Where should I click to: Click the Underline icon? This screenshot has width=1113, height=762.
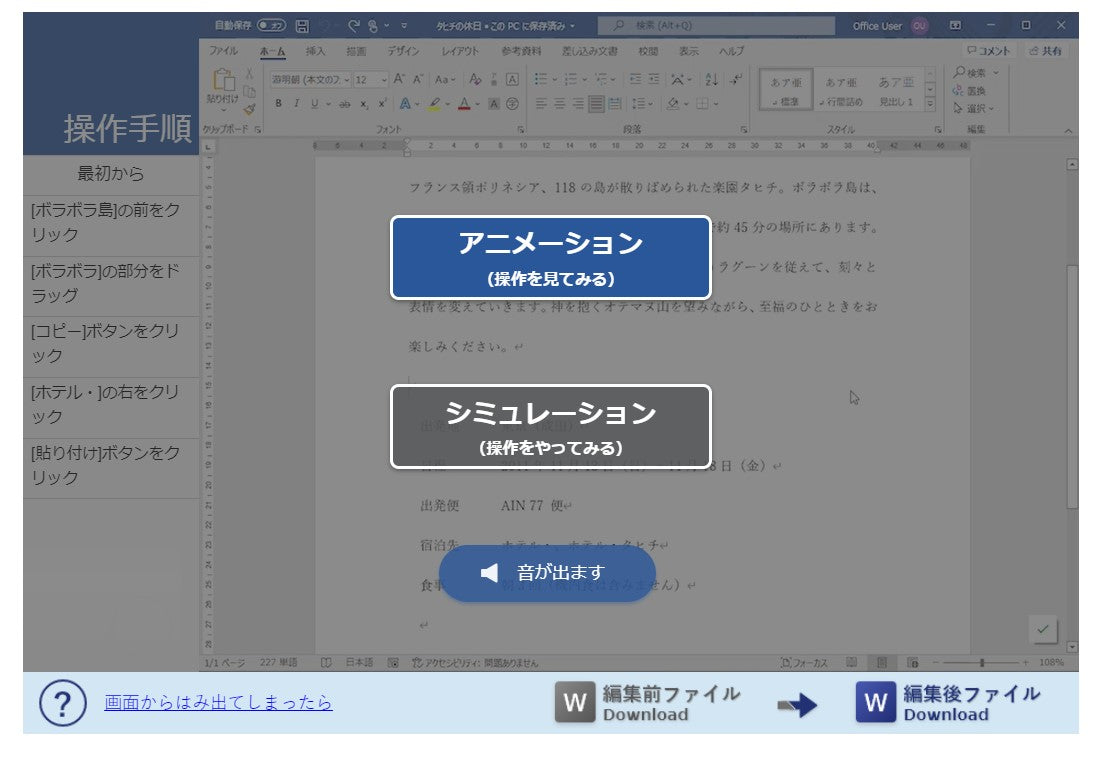[315, 103]
